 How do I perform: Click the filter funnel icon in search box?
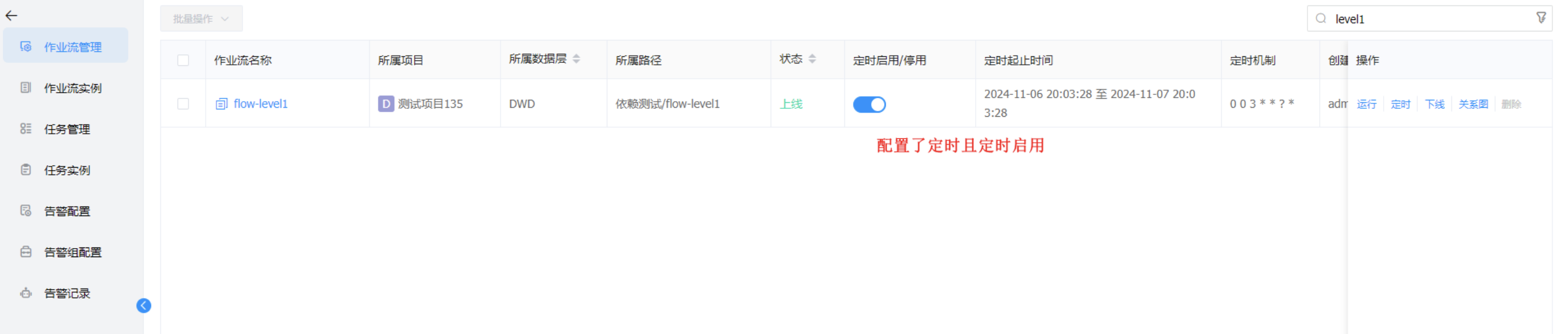point(1541,18)
